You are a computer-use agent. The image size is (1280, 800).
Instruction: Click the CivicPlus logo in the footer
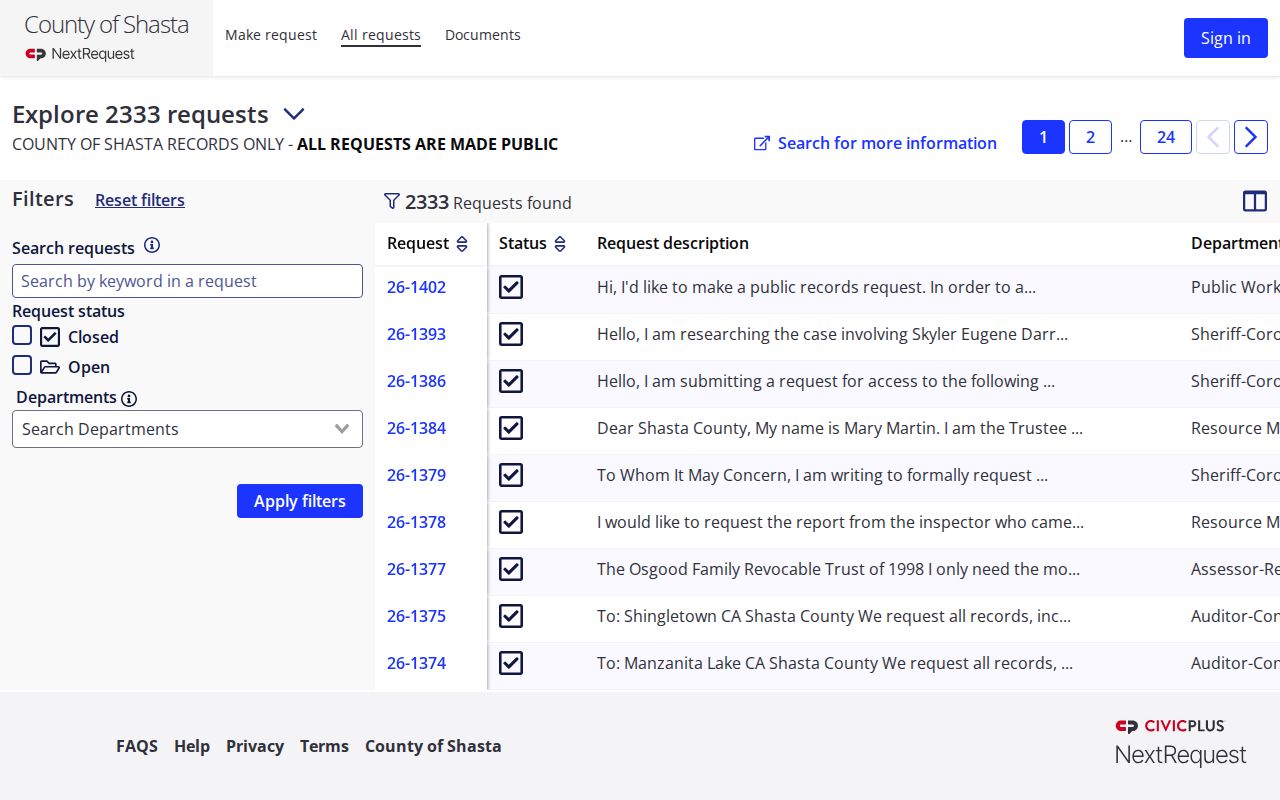coord(1170,726)
